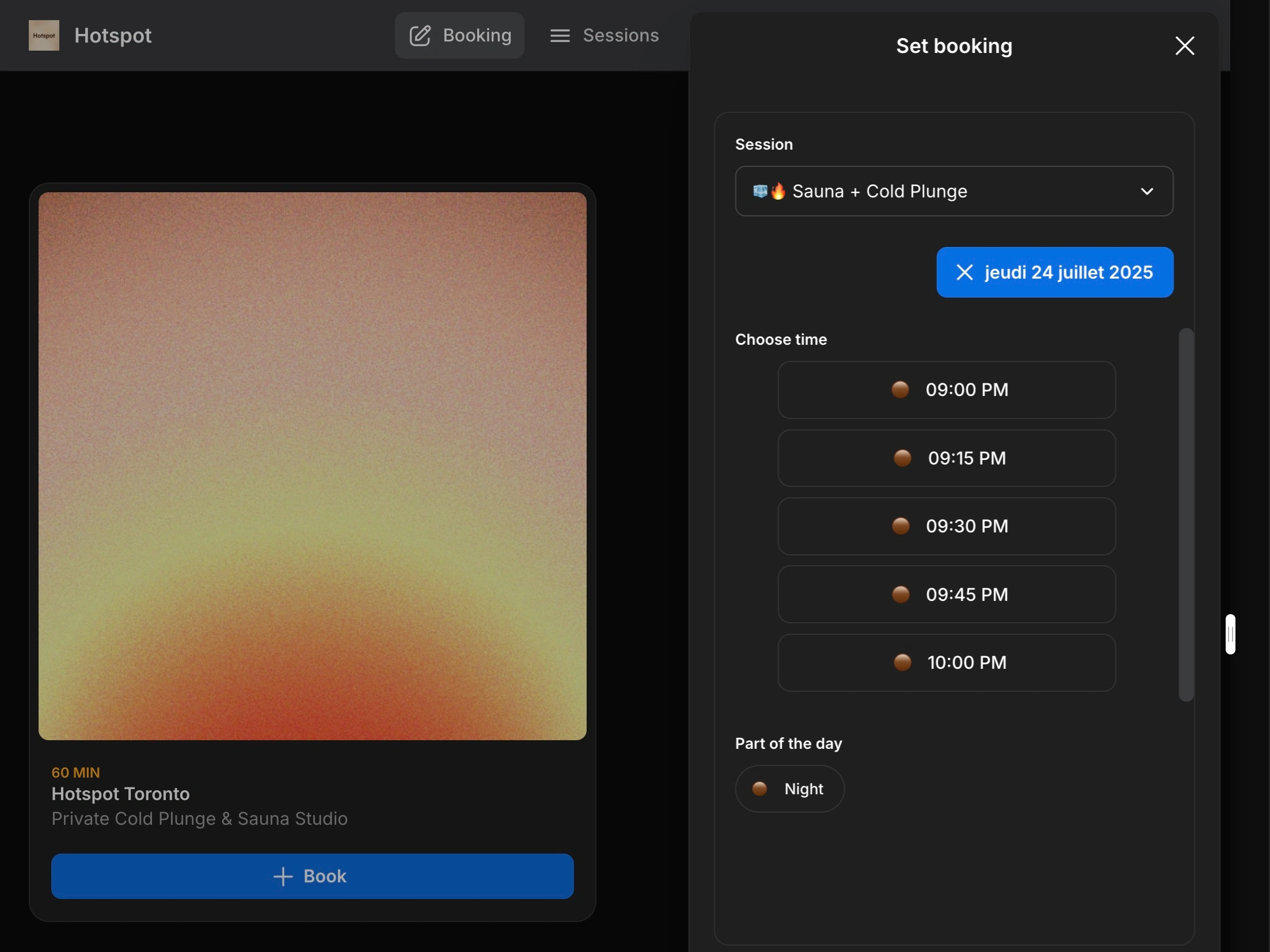Click the plus icon on Book button
This screenshot has width=1270, height=952.
[283, 876]
